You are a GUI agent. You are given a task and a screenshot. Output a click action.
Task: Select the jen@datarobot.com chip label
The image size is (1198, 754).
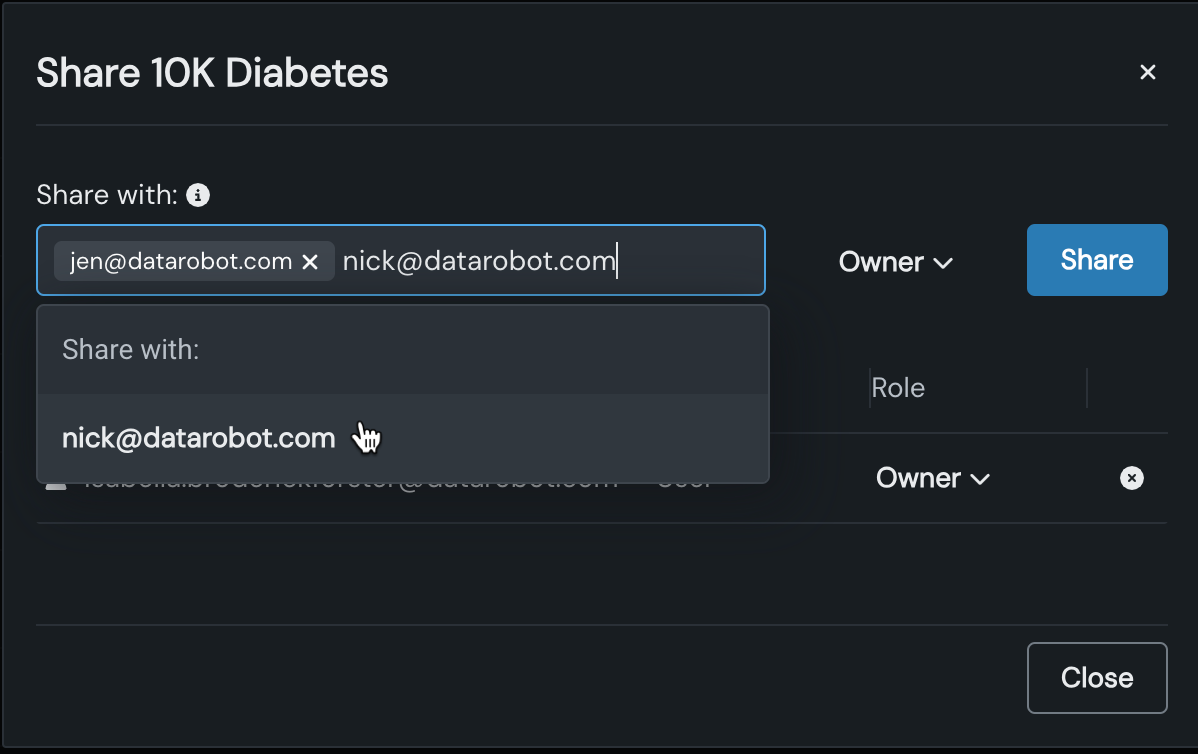pos(181,261)
